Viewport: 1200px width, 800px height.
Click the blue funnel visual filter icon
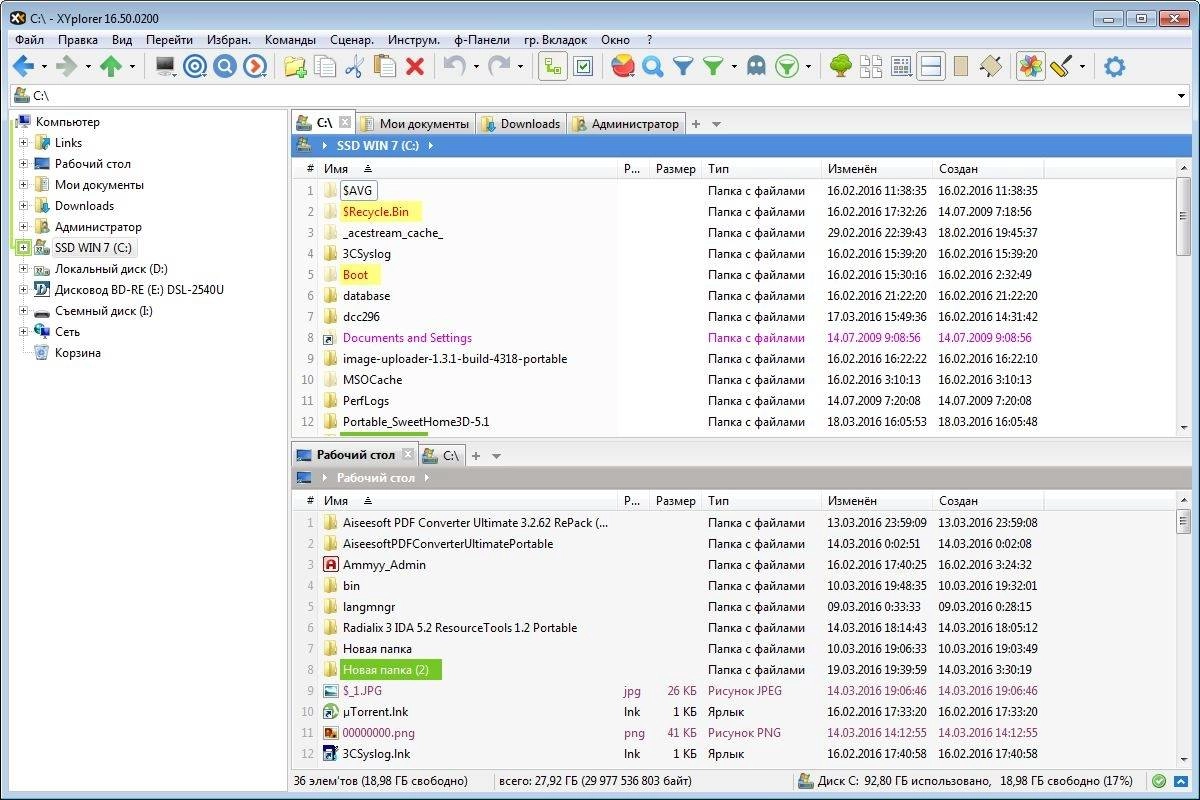683,67
